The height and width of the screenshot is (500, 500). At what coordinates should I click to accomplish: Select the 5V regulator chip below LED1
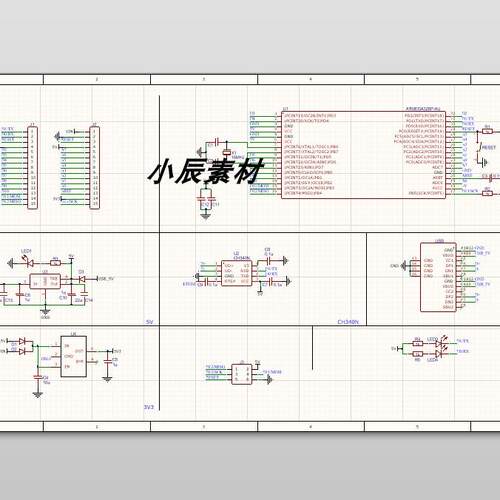click(45, 281)
